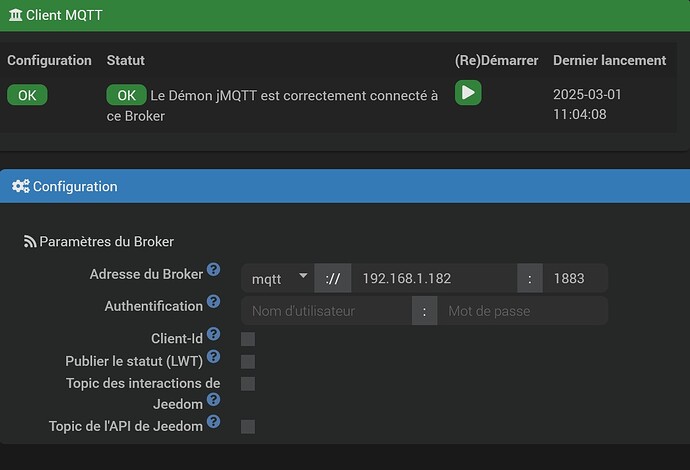Viewport: 690px width, 470px height.
Task: Open the mqtt protocol dropdown
Action: tap(278, 278)
